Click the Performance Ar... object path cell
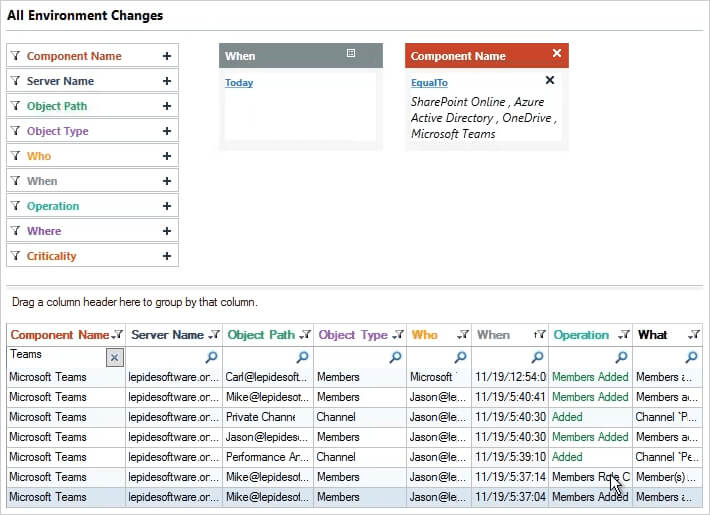 [x=268, y=457]
